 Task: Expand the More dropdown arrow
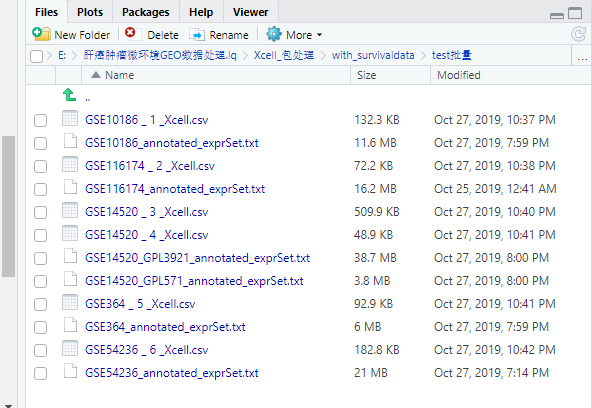coord(319,35)
